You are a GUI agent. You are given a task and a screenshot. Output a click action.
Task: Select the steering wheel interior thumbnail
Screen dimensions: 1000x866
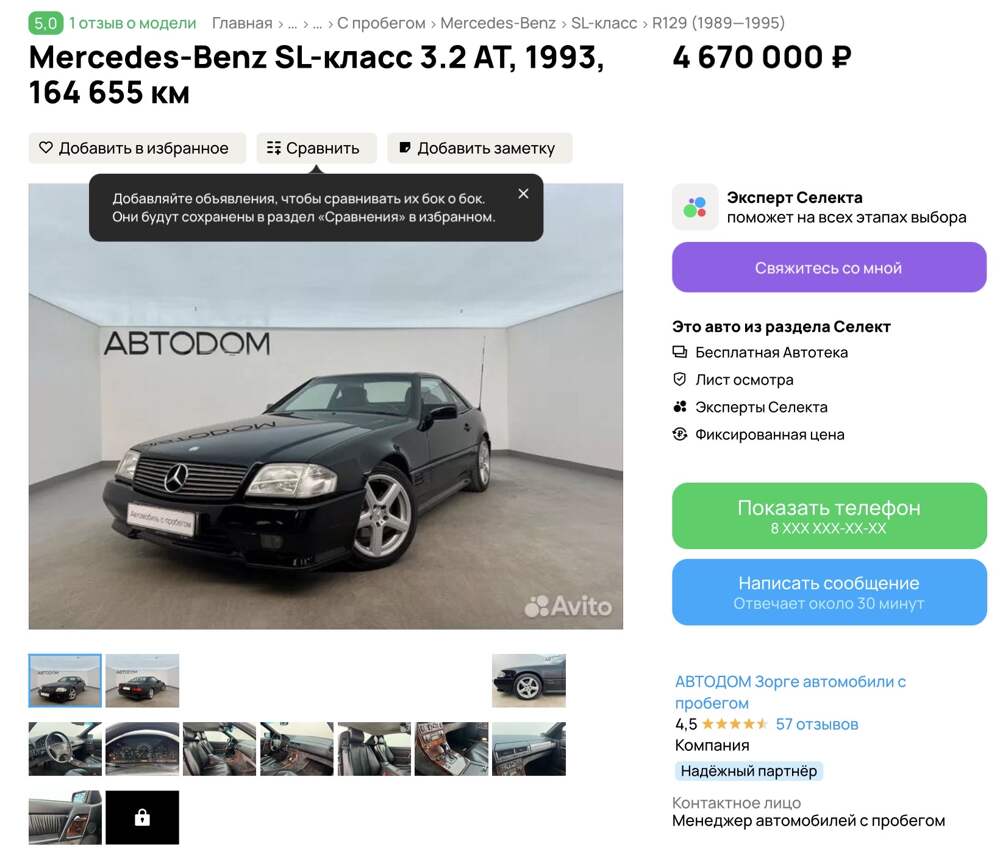point(65,749)
